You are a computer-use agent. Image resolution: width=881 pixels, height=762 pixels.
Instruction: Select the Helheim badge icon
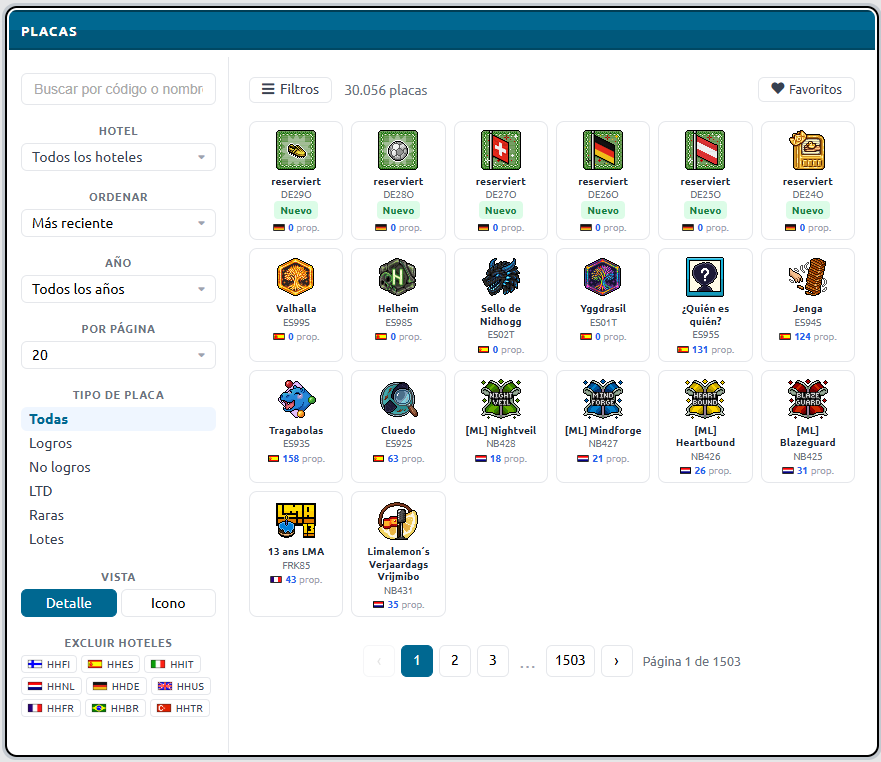point(398,277)
